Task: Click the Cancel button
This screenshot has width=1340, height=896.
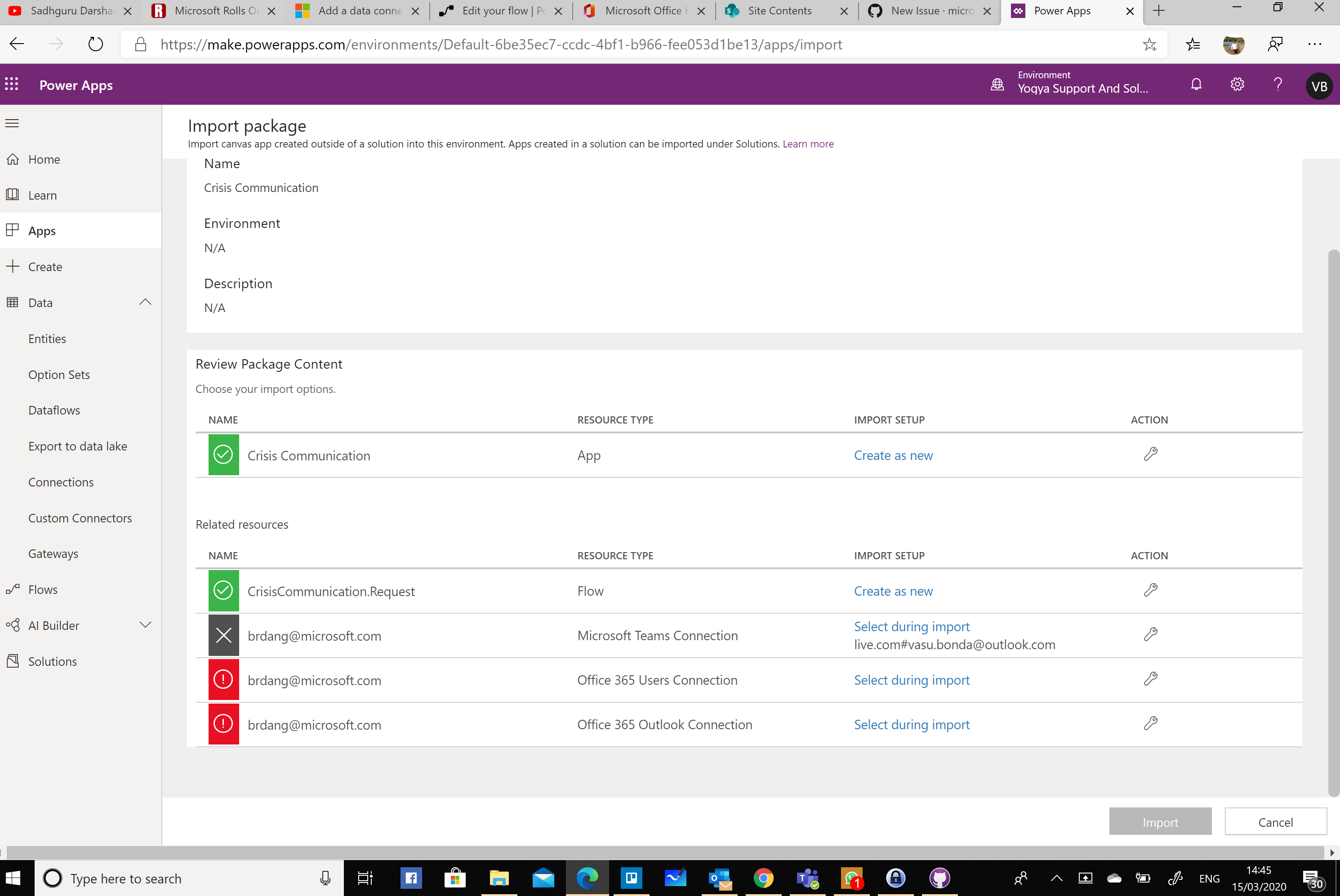Action: pos(1275,821)
